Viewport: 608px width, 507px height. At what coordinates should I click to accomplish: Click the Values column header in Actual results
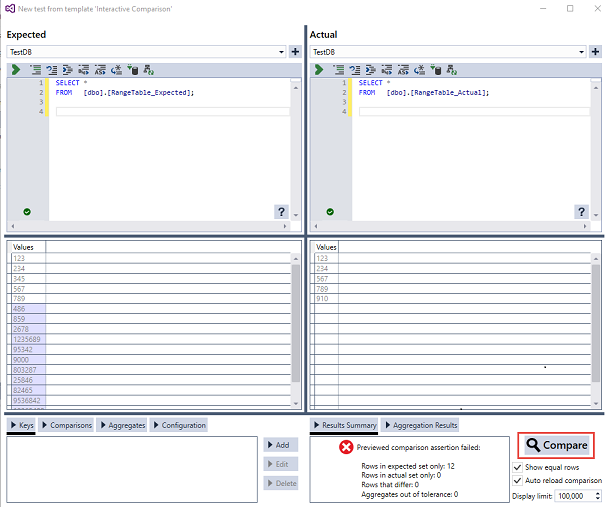tap(326, 247)
